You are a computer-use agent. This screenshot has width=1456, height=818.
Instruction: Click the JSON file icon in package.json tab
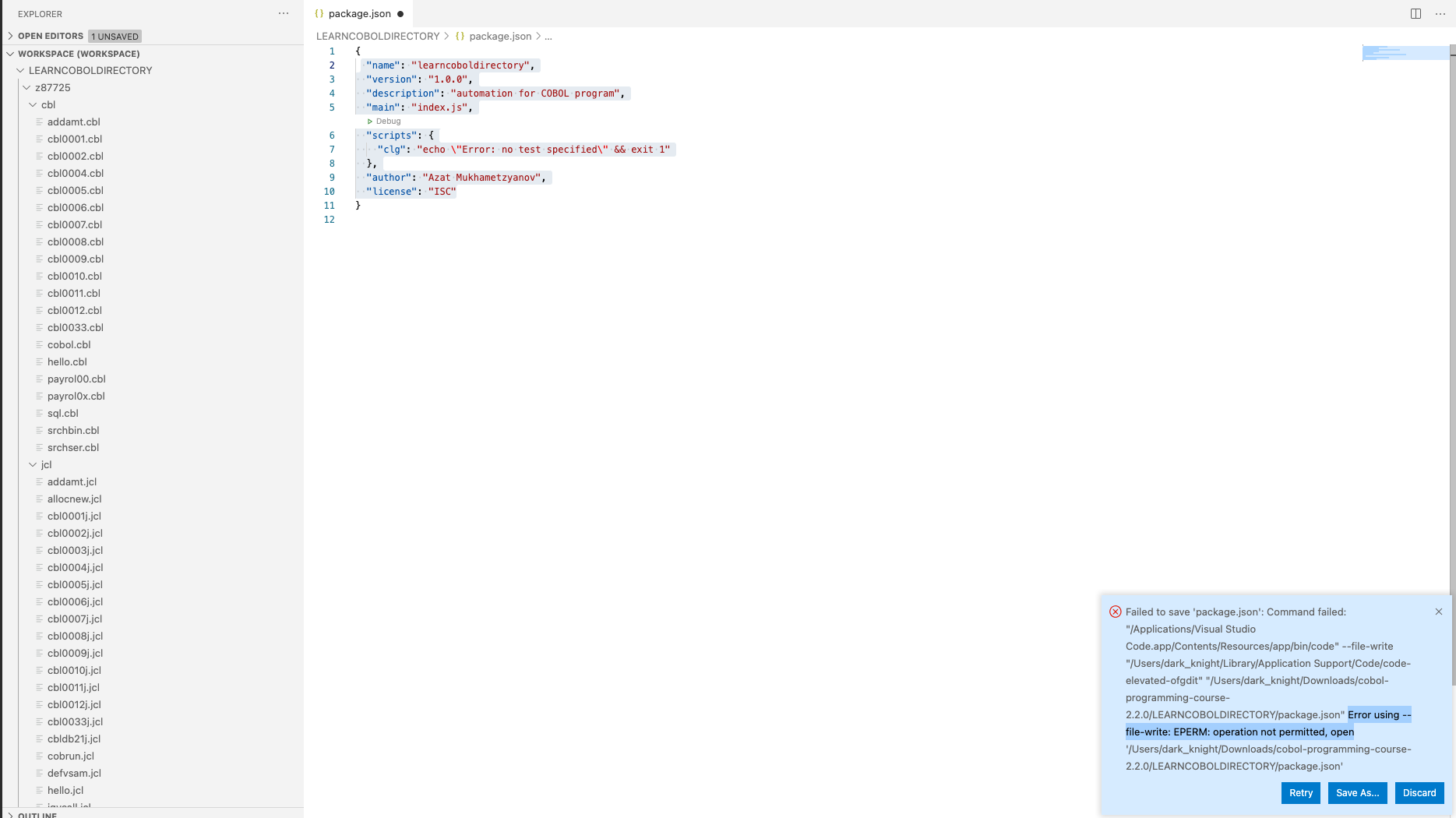tap(319, 14)
